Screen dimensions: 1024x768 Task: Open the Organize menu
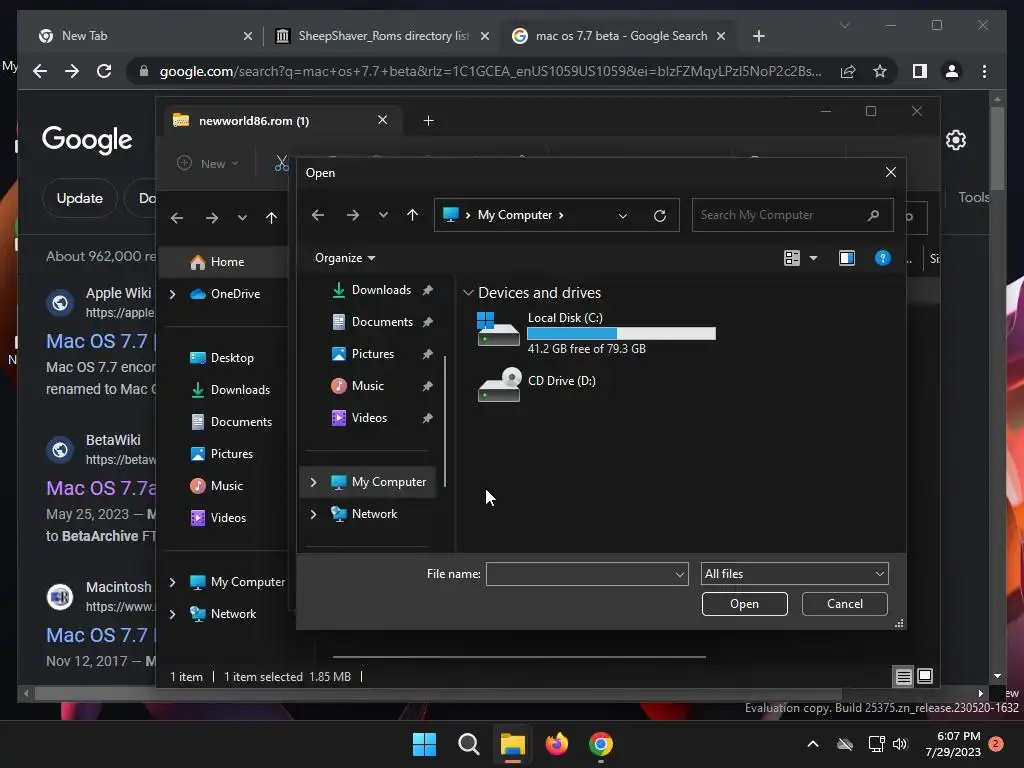345,258
